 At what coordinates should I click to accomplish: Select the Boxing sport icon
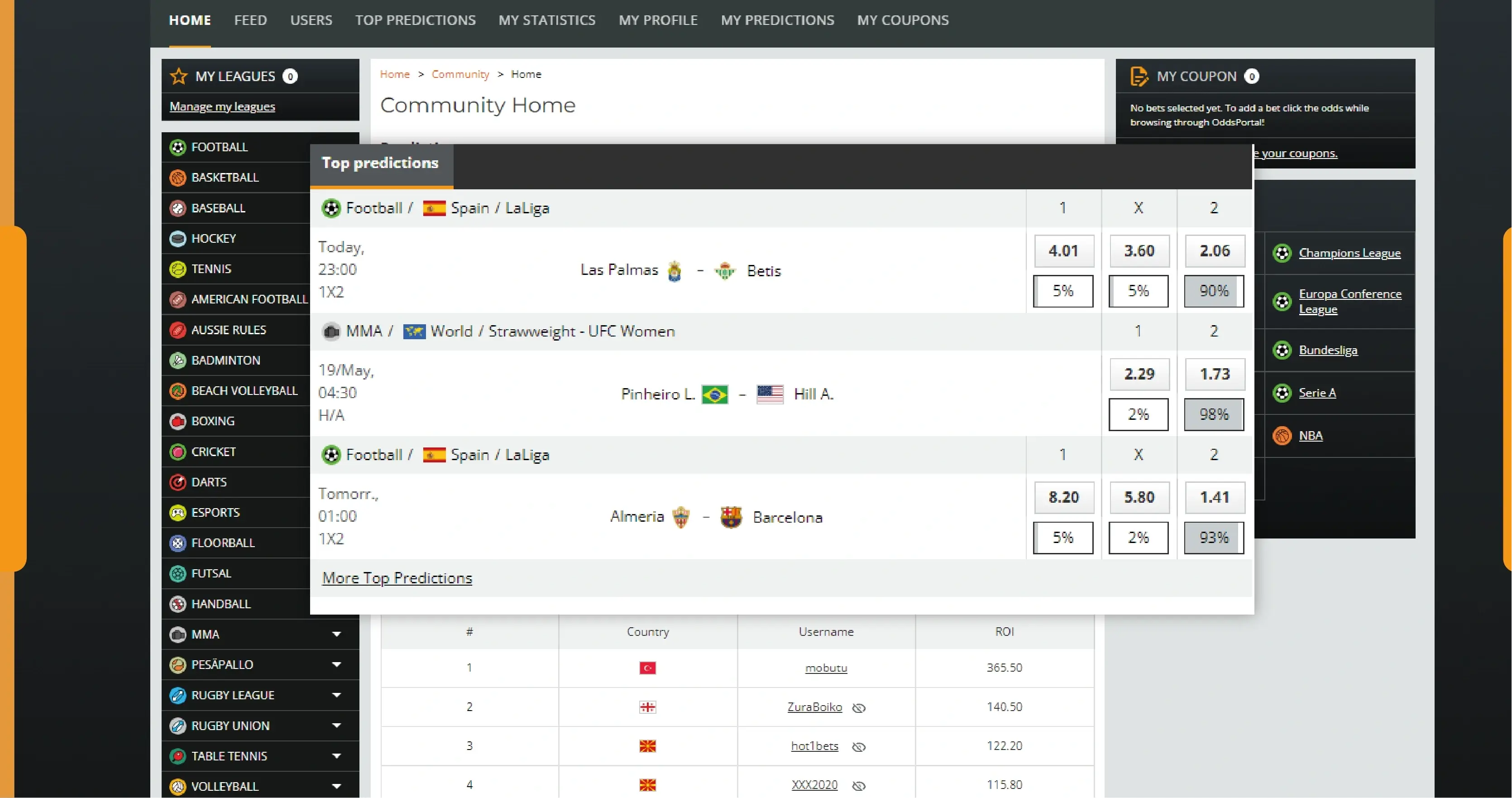178,421
